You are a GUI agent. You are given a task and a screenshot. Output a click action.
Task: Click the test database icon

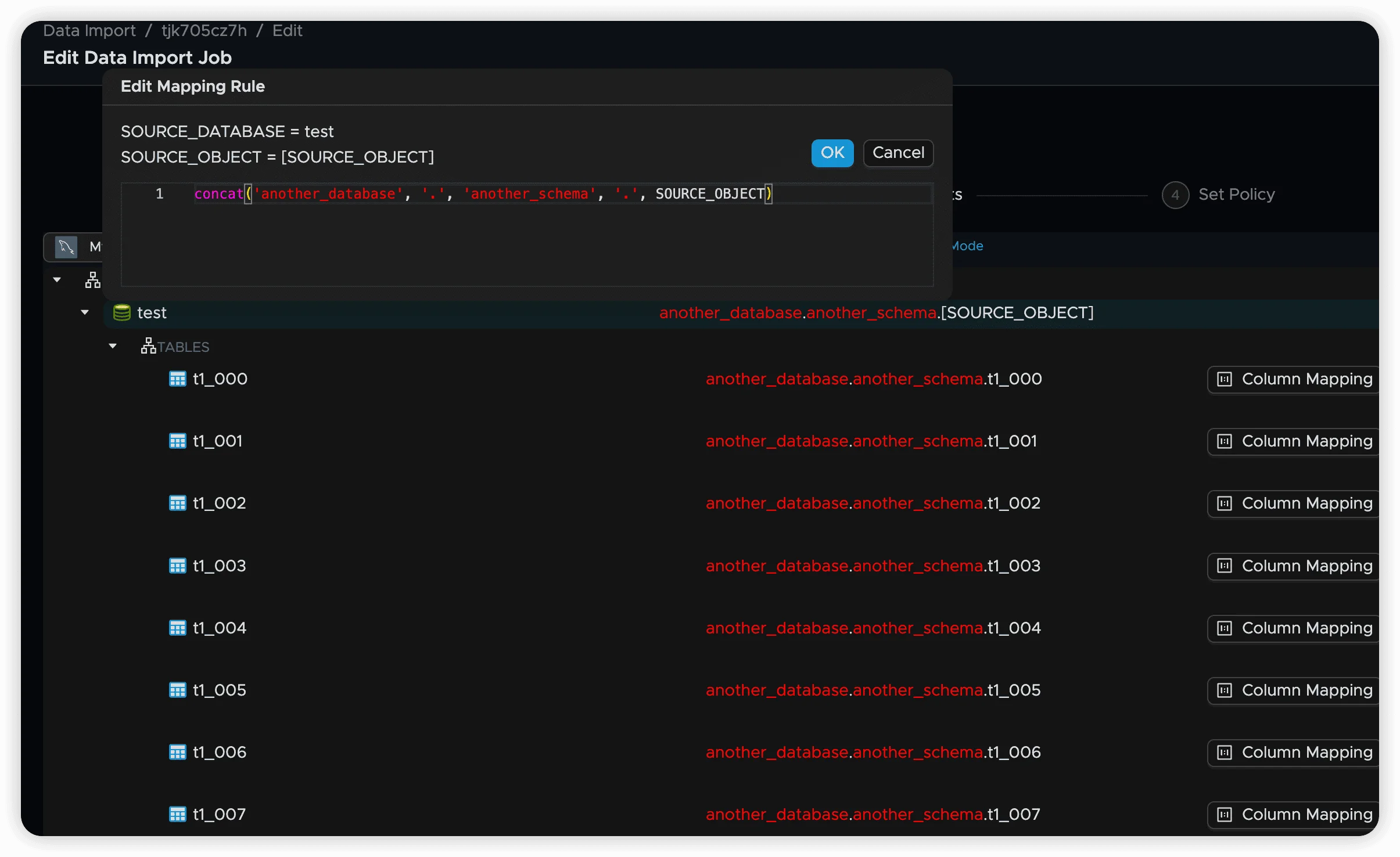click(121, 313)
